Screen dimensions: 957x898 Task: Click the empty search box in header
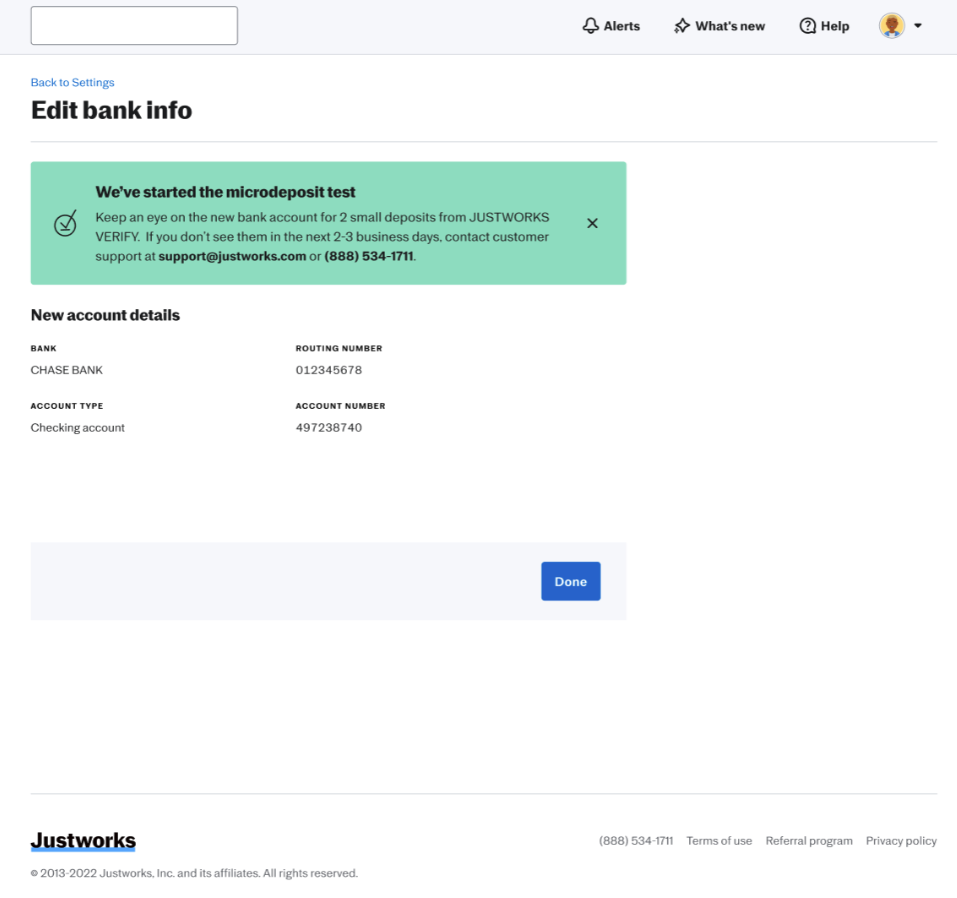click(x=134, y=26)
